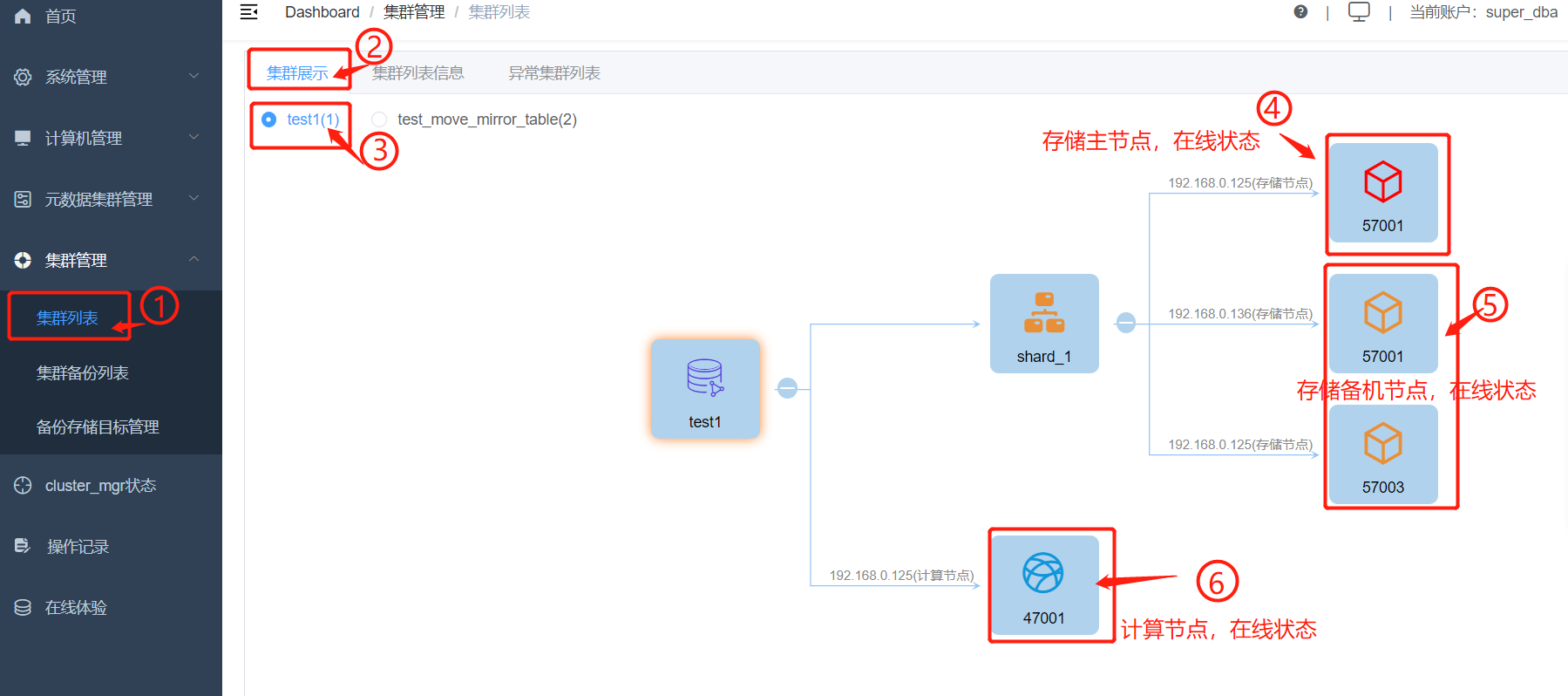Viewport: 1568px width, 696px height.
Task: Click the sidebar collapse hamburger icon
Action: (x=249, y=12)
